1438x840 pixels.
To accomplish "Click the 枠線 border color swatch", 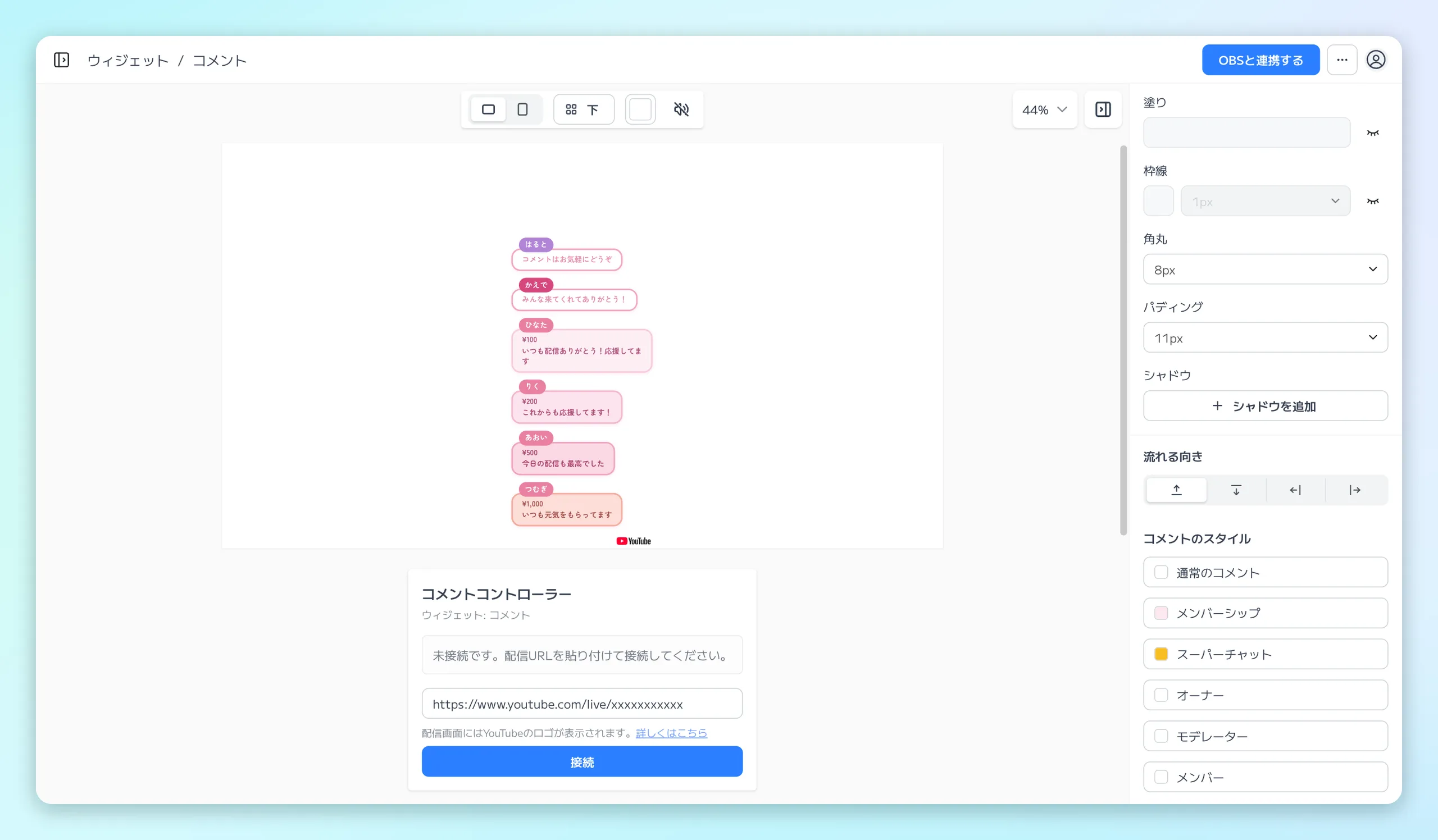I will pyautogui.click(x=1158, y=202).
